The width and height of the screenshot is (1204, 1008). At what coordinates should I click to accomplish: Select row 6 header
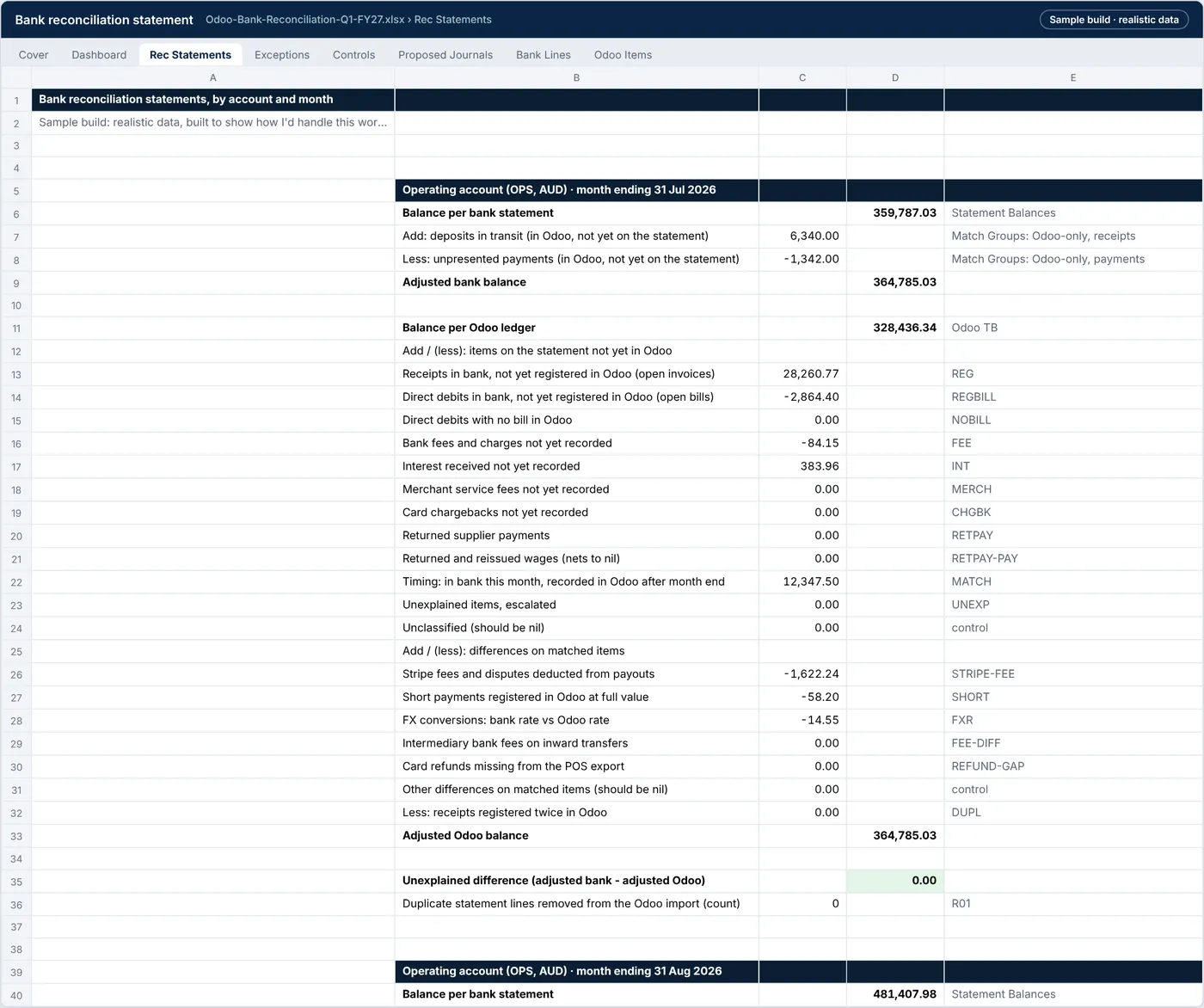pos(16,214)
